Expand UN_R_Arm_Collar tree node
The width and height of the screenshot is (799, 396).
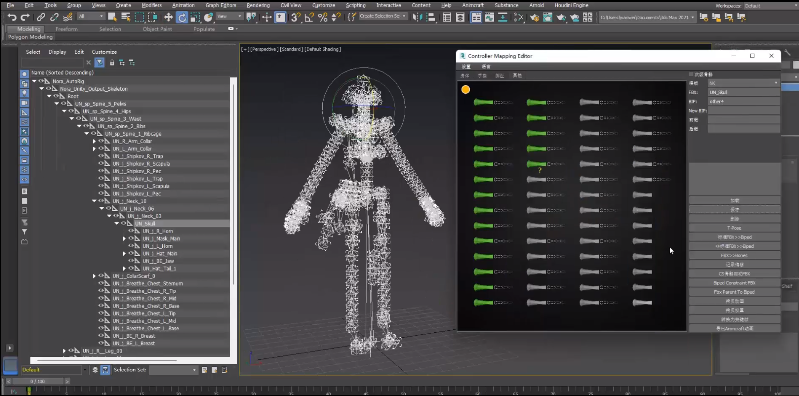point(94,141)
